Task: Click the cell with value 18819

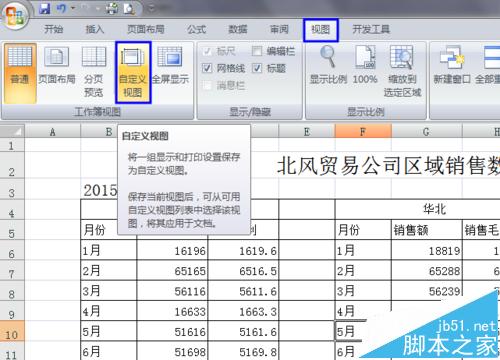Action: pos(427,250)
